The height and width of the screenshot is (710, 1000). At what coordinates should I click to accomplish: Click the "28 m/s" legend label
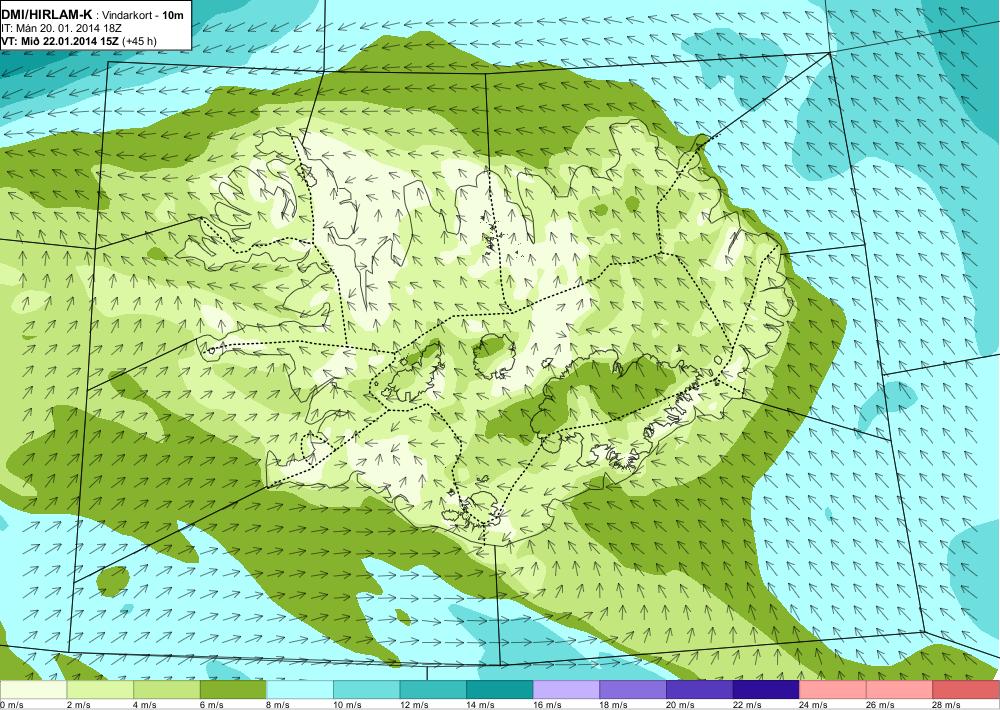pos(948,705)
